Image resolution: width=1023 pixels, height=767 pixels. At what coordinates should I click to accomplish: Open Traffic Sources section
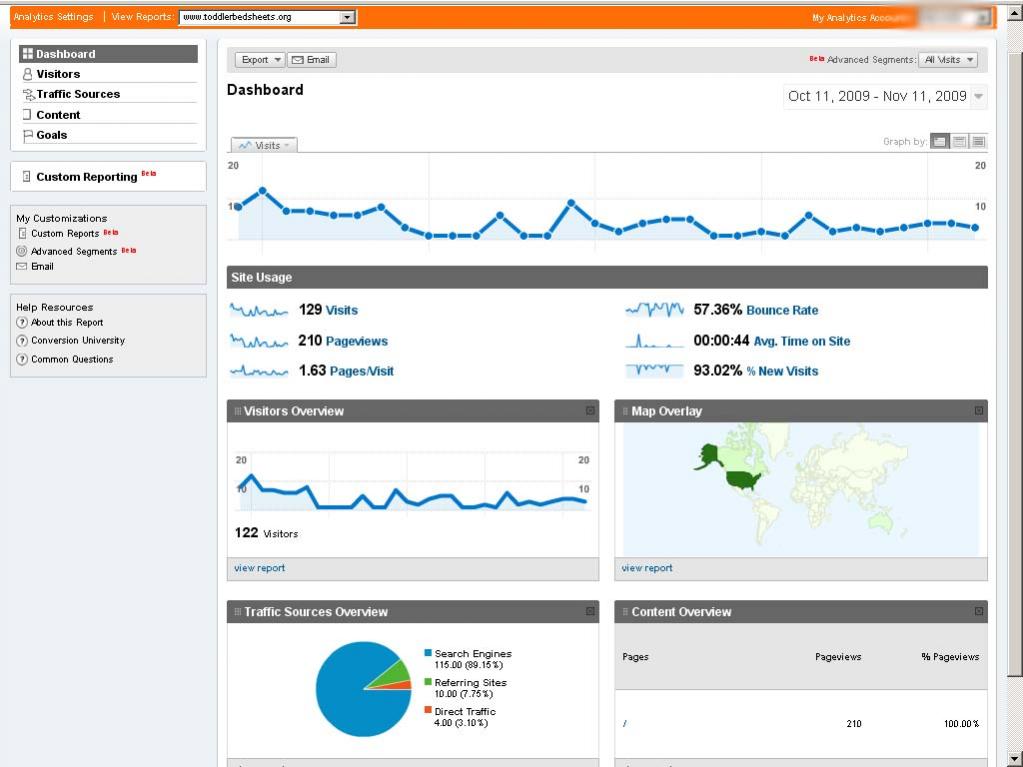click(x=78, y=94)
